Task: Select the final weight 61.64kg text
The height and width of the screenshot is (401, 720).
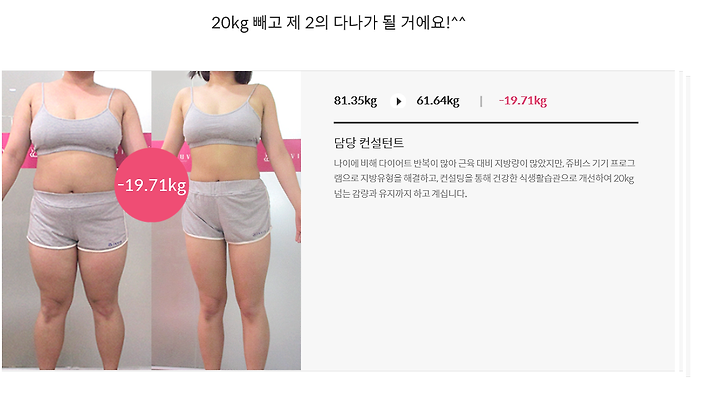Action: pyautogui.click(x=438, y=101)
